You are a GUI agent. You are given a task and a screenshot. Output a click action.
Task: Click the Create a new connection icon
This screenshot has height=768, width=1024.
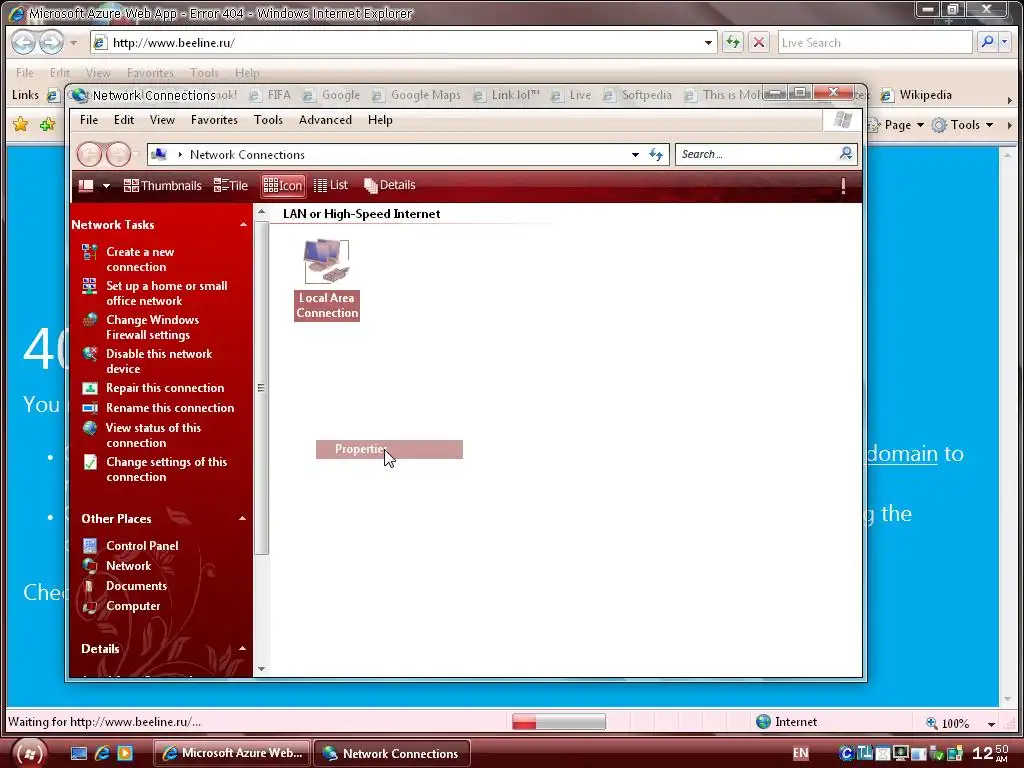(x=89, y=252)
